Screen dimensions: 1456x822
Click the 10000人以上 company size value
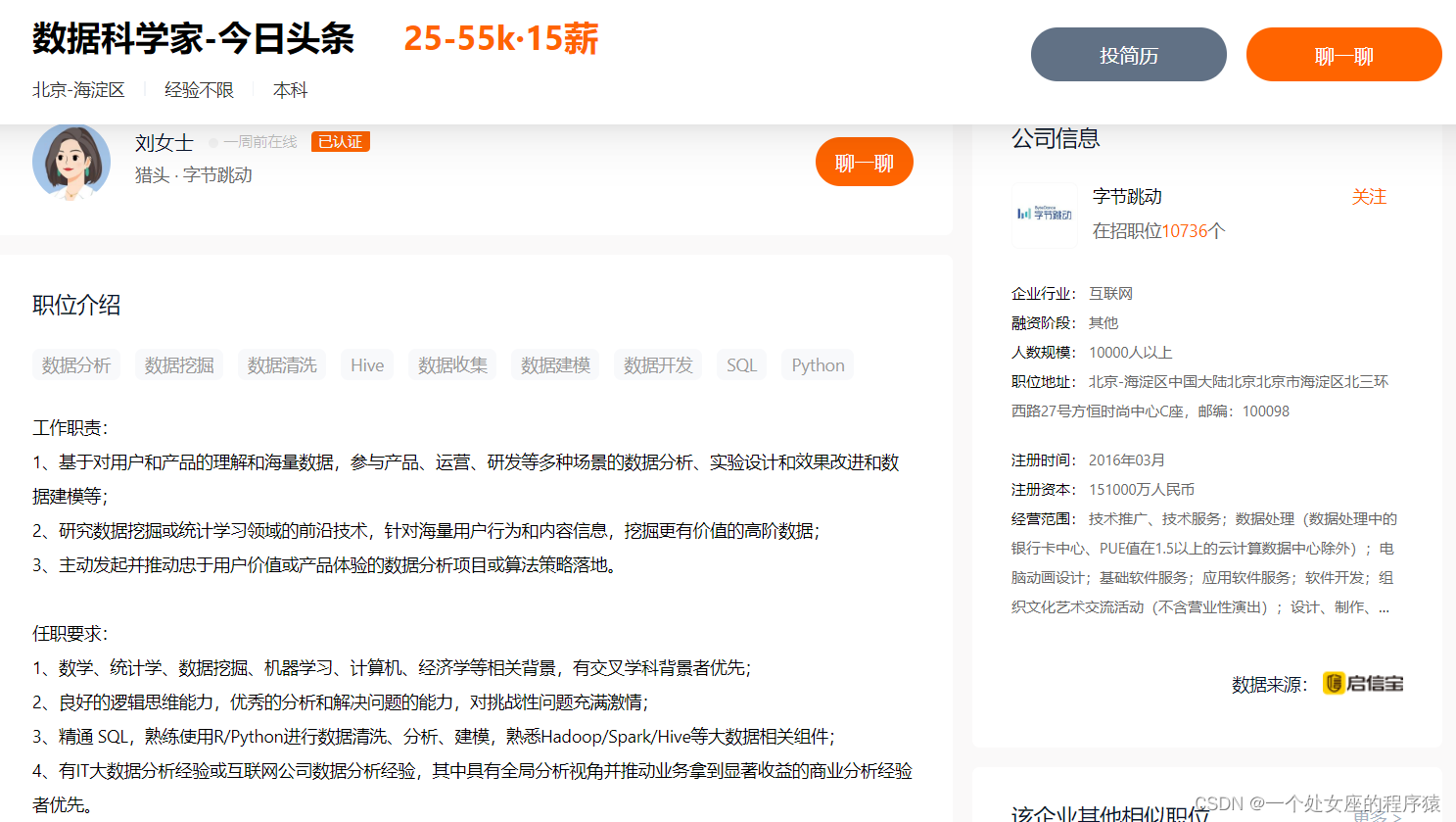[1130, 352]
